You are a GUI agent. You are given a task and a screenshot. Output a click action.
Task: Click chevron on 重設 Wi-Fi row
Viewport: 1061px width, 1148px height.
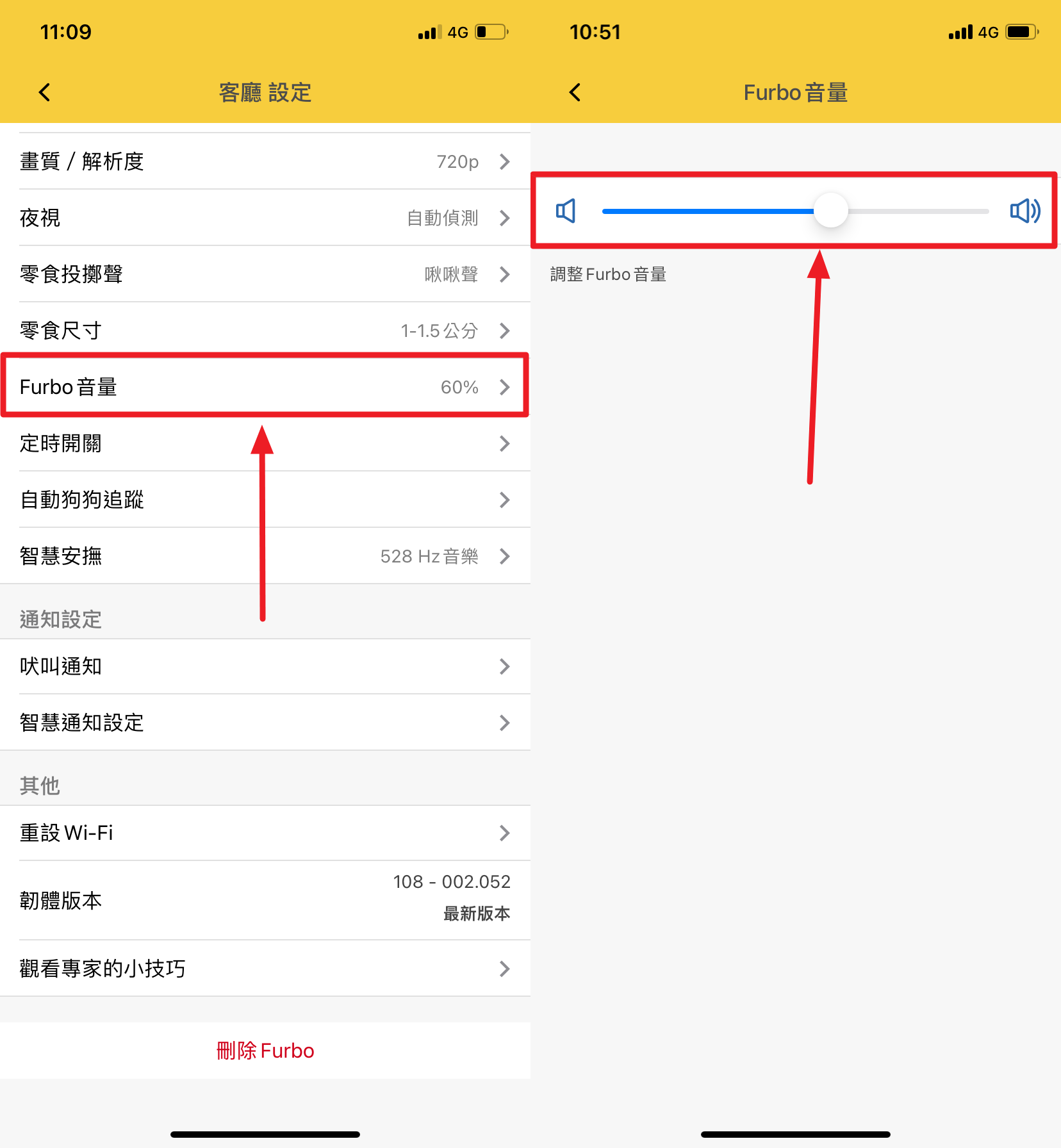point(505,833)
